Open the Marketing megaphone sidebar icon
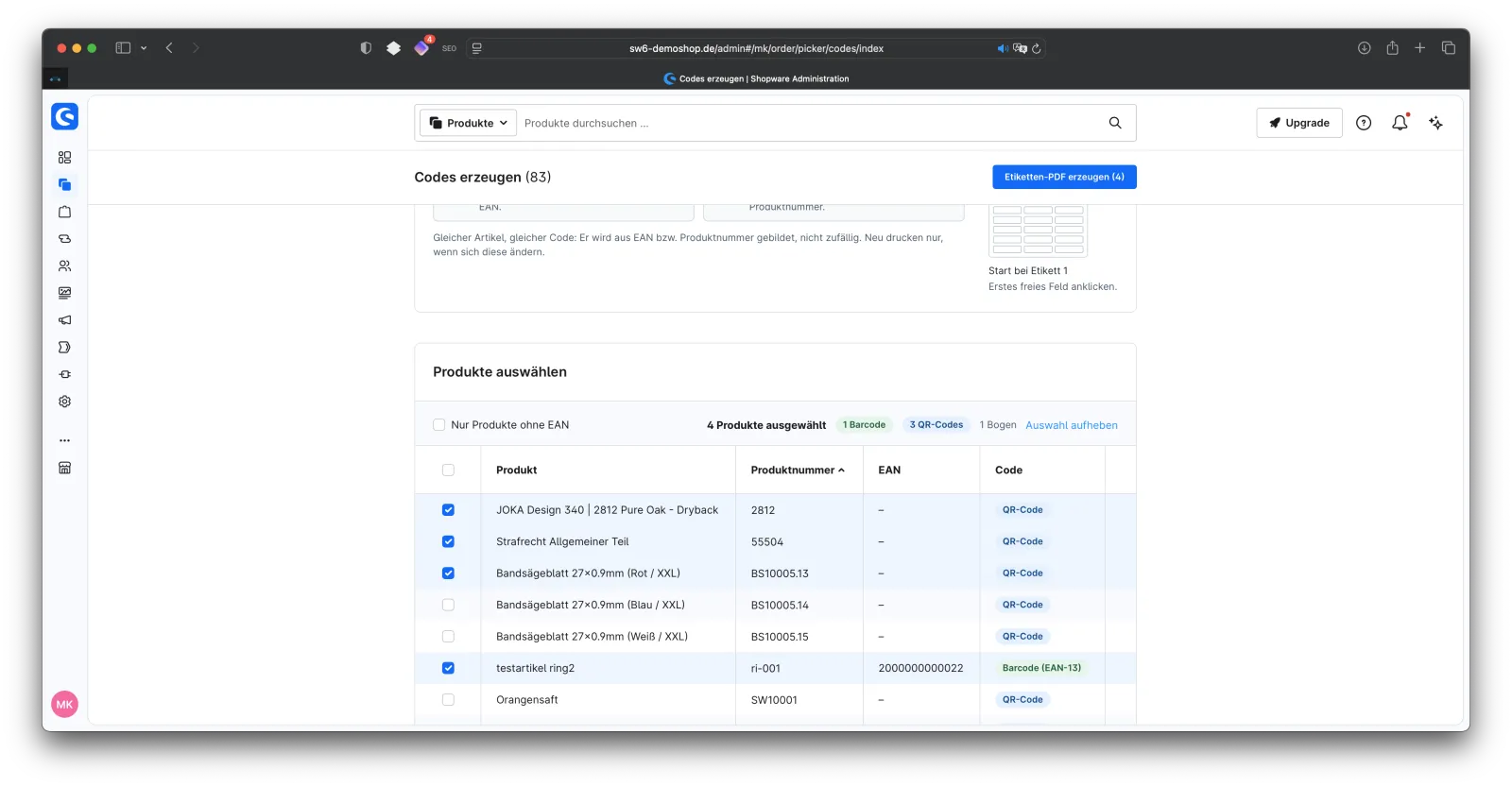1512x787 pixels. (x=64, y=320)
